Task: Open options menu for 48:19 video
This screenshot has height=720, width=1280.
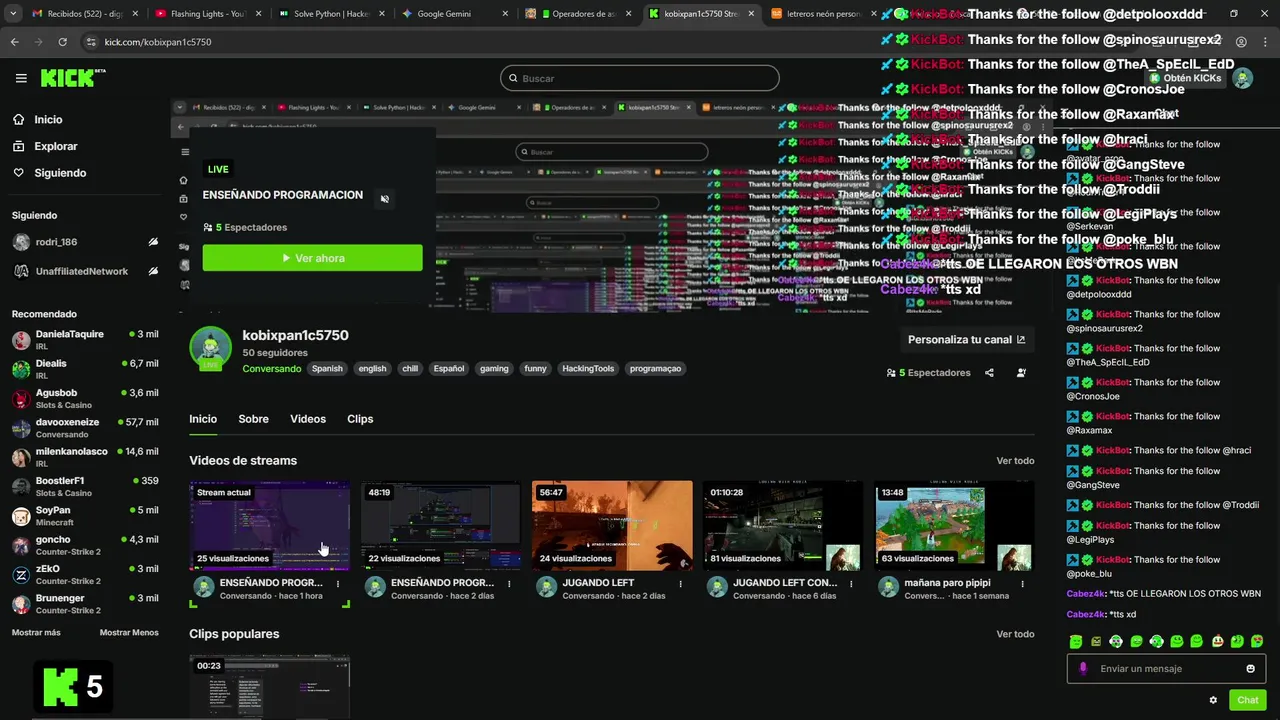Action: pos(510,583)
